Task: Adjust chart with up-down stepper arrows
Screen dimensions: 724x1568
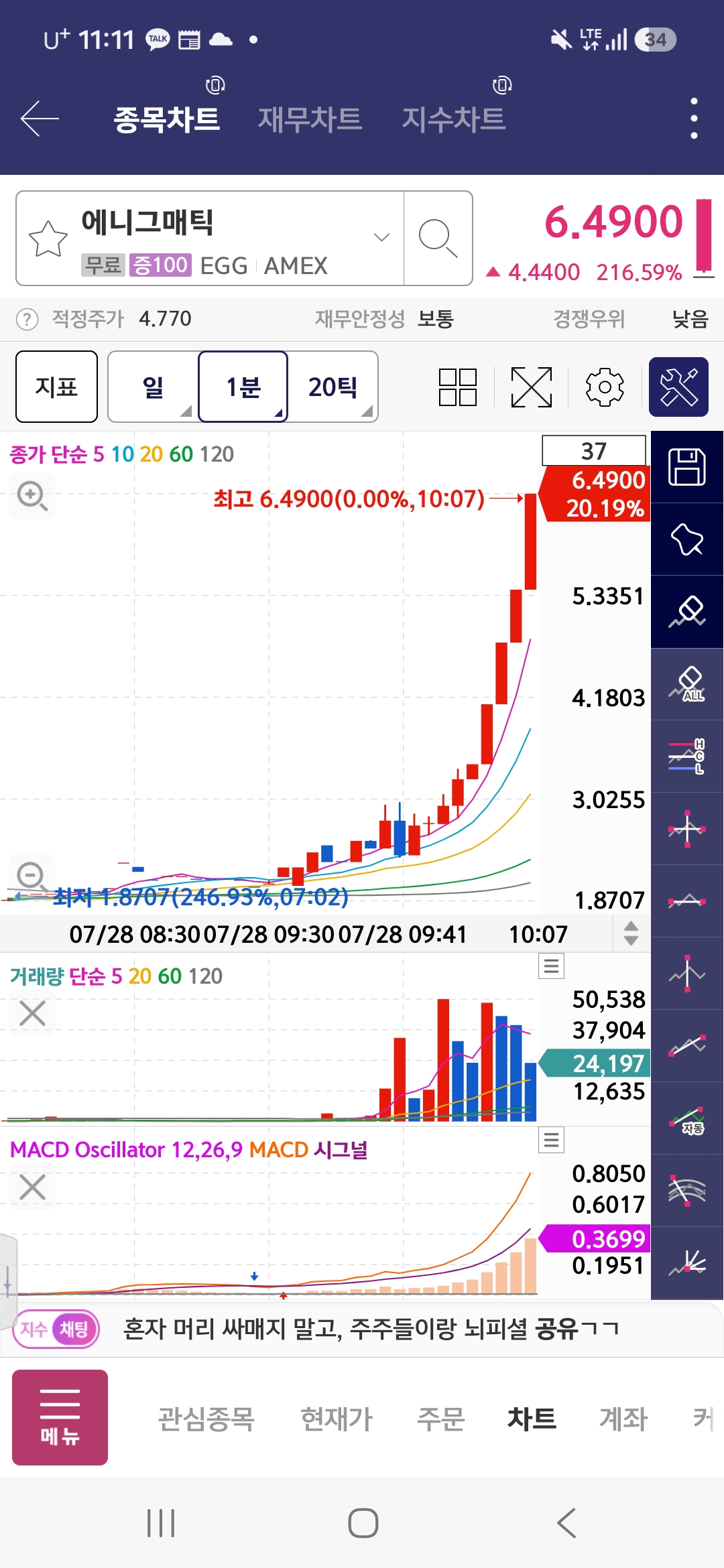Action: coord(631,933)
